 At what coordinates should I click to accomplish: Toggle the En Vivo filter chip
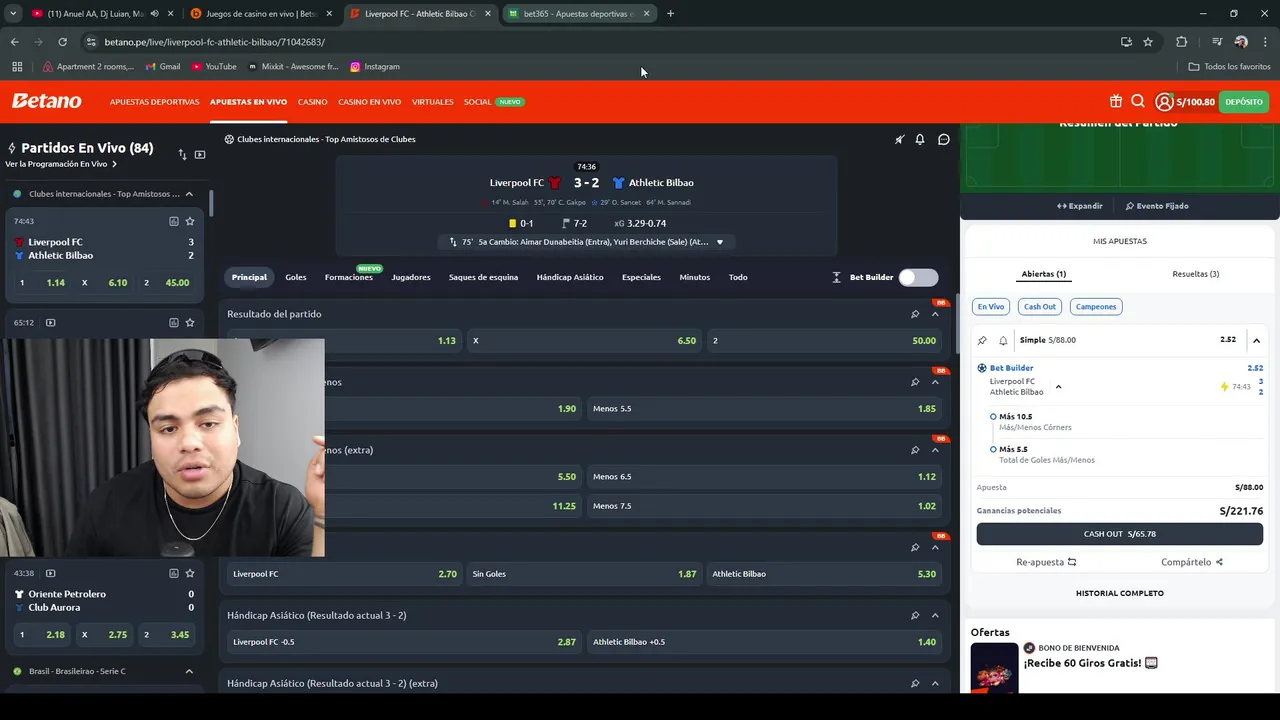(x=991, y=307)
